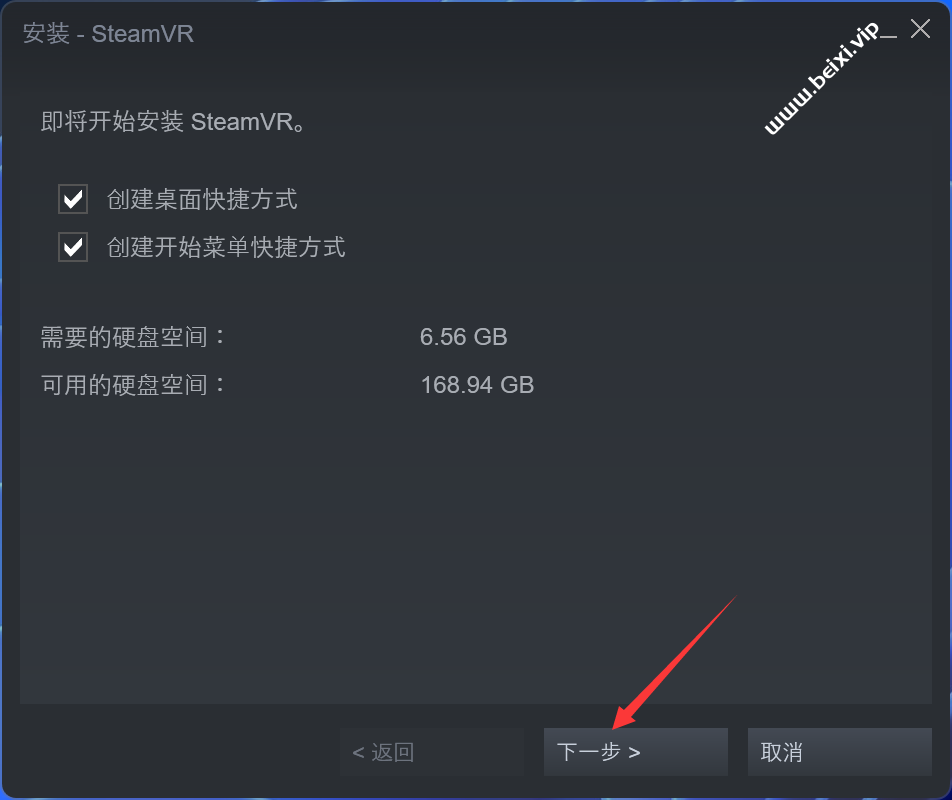Uncheck the 创建开始菜单快捷方式 checkbox
This screenshot has height=800, width=952.
(73, 247)
